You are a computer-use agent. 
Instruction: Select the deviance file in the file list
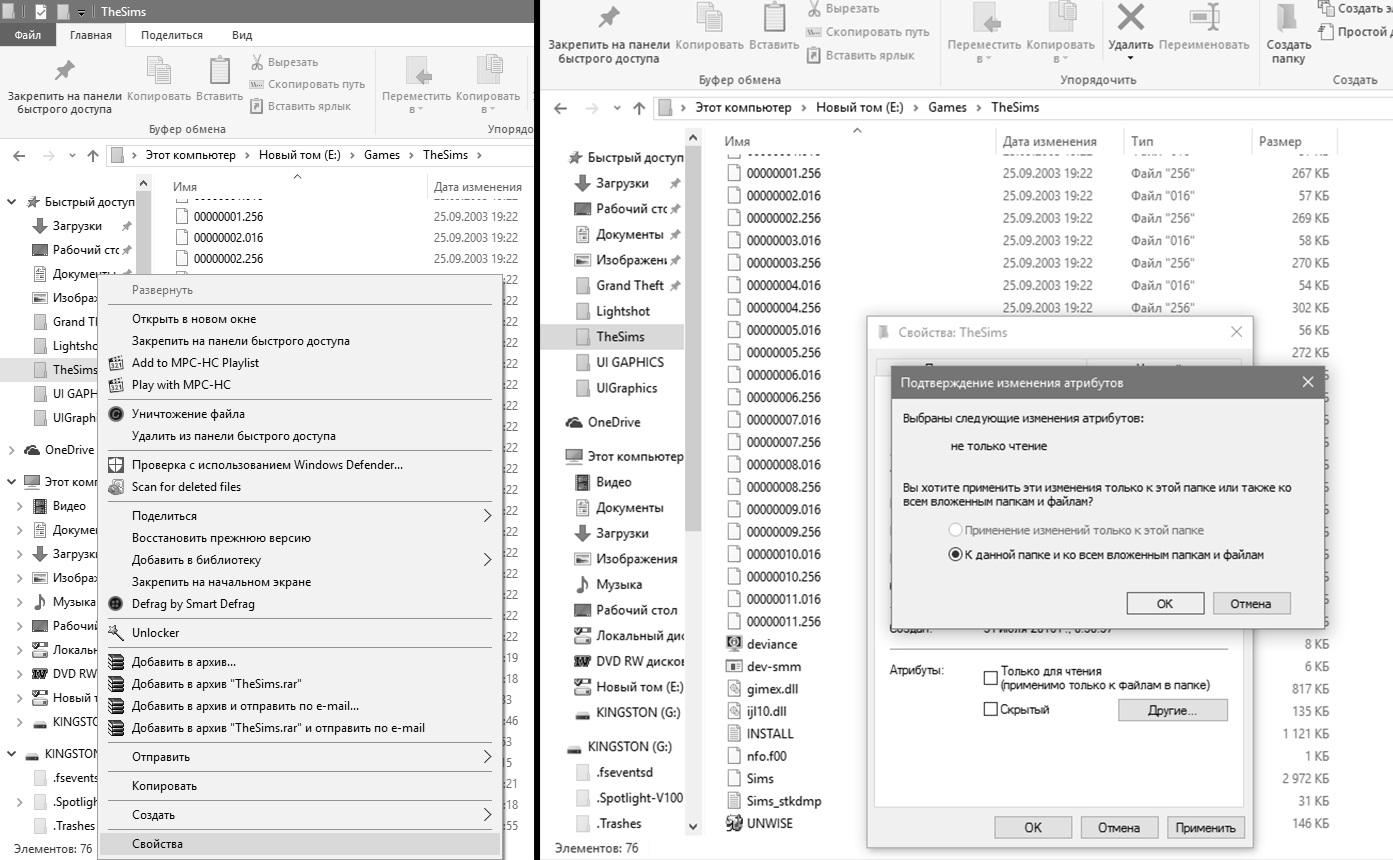click(772, 644)
